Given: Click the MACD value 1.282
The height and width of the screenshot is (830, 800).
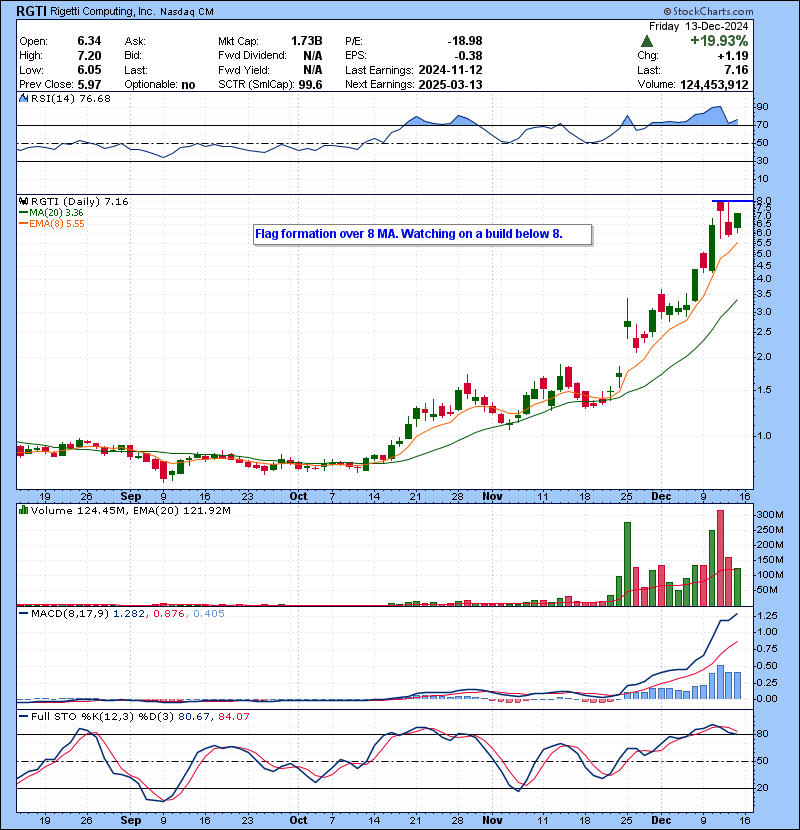Looking at the screenshot, I should 129,614.
